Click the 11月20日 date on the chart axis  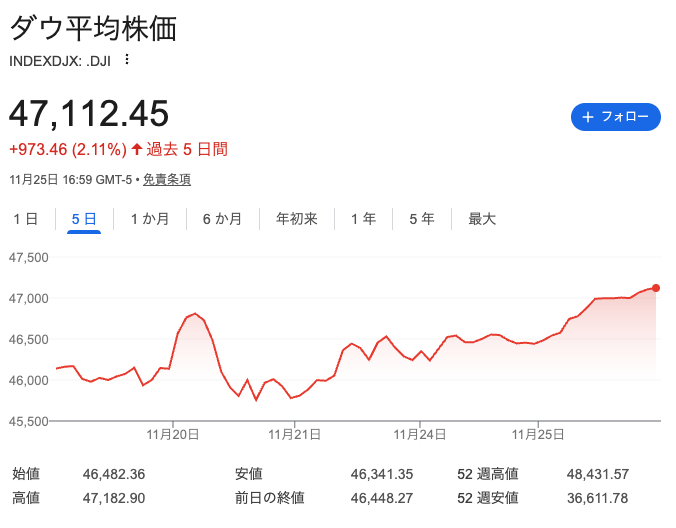(173, 435)
